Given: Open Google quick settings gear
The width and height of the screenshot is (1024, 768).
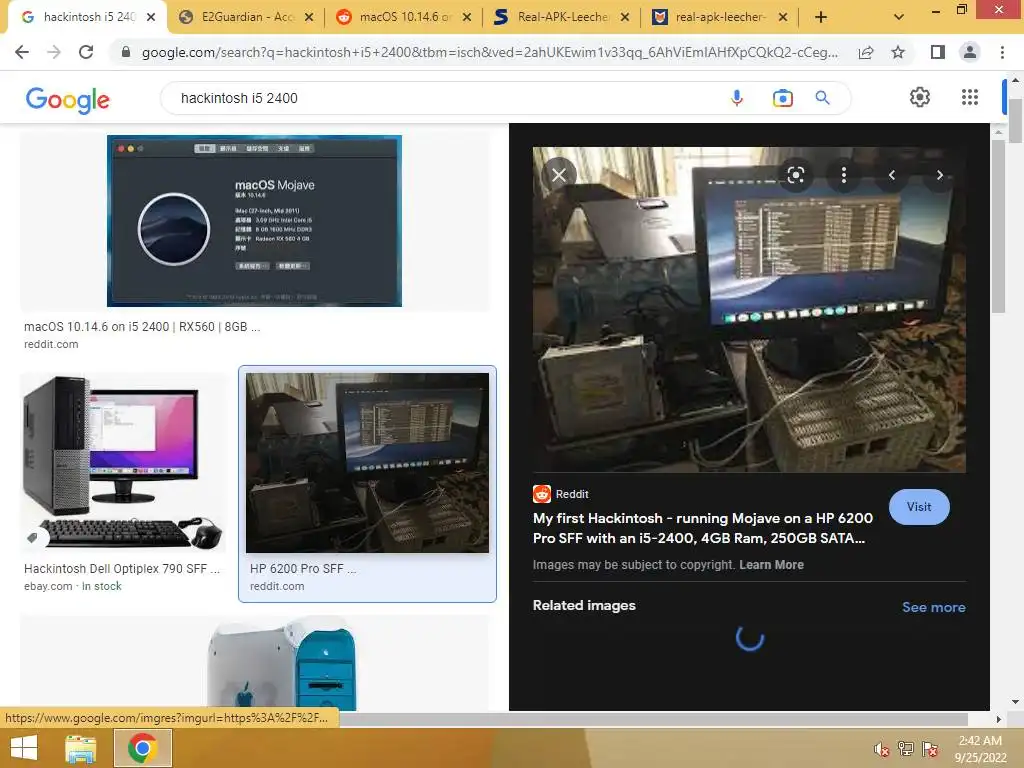Looking at the screenshot, I should (920, 97).
